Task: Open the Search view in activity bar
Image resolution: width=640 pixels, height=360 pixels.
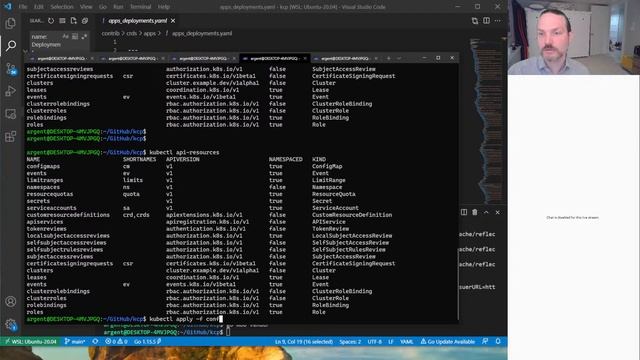Action: pos(11,45)
